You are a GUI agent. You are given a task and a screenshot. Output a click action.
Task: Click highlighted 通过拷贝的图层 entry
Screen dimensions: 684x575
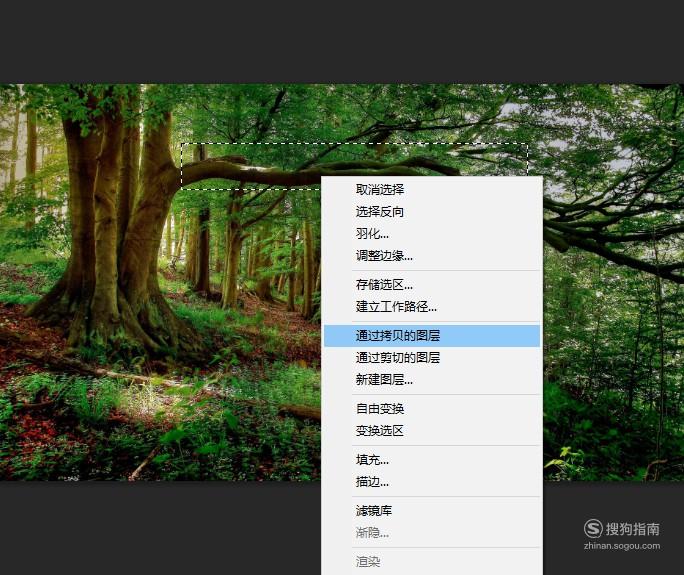[432, 336]
